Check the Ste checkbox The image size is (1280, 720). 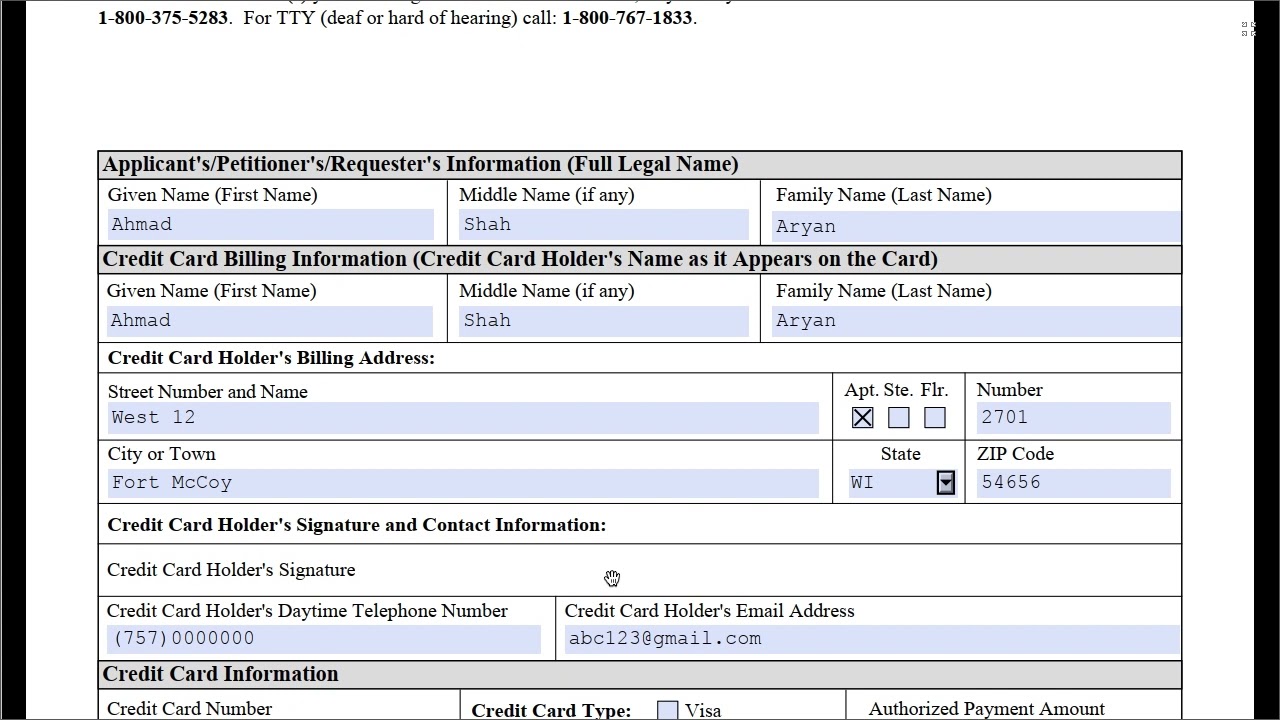(898, 417)
